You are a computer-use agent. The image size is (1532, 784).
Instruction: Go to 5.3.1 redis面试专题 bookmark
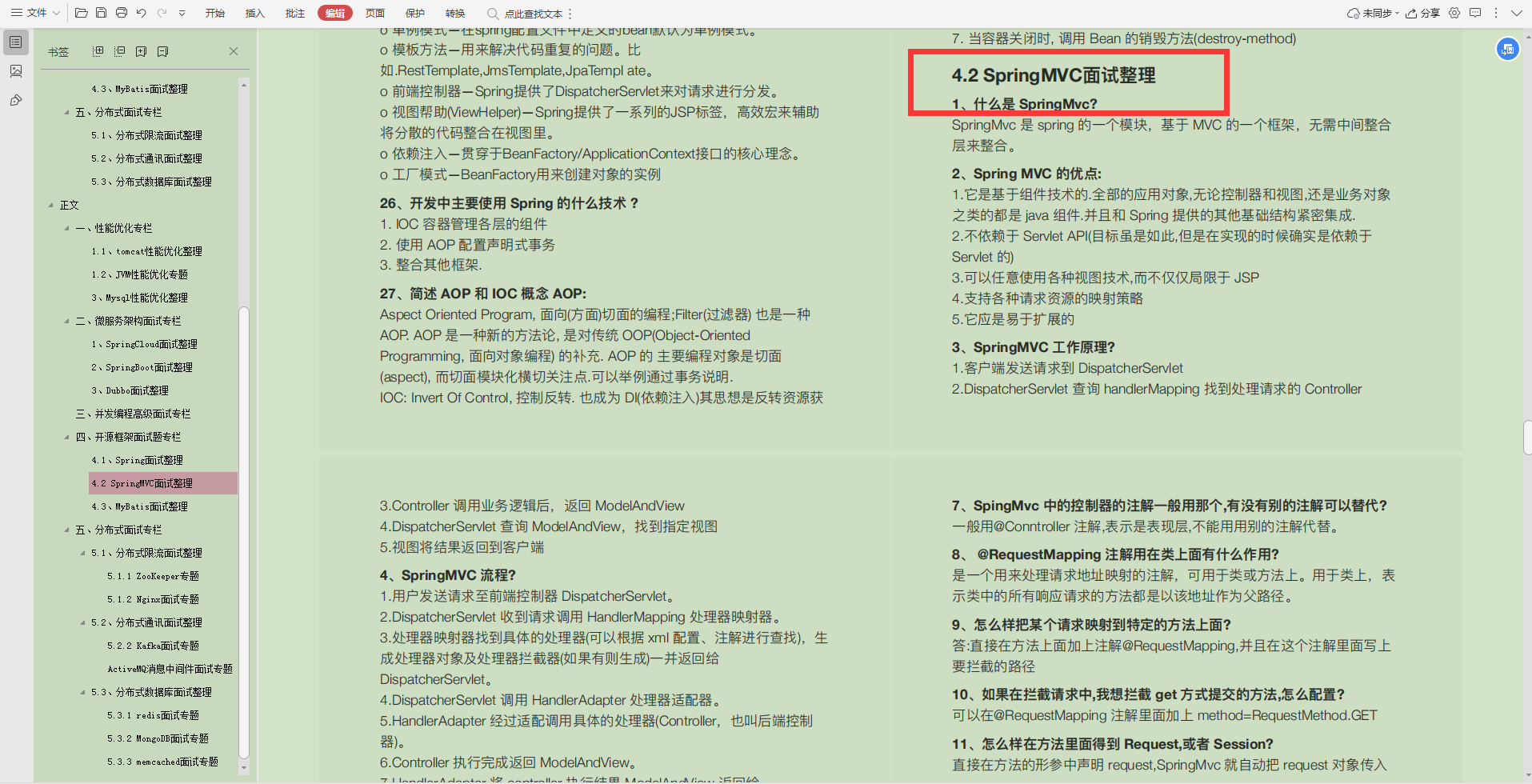(x=153, y=715)
